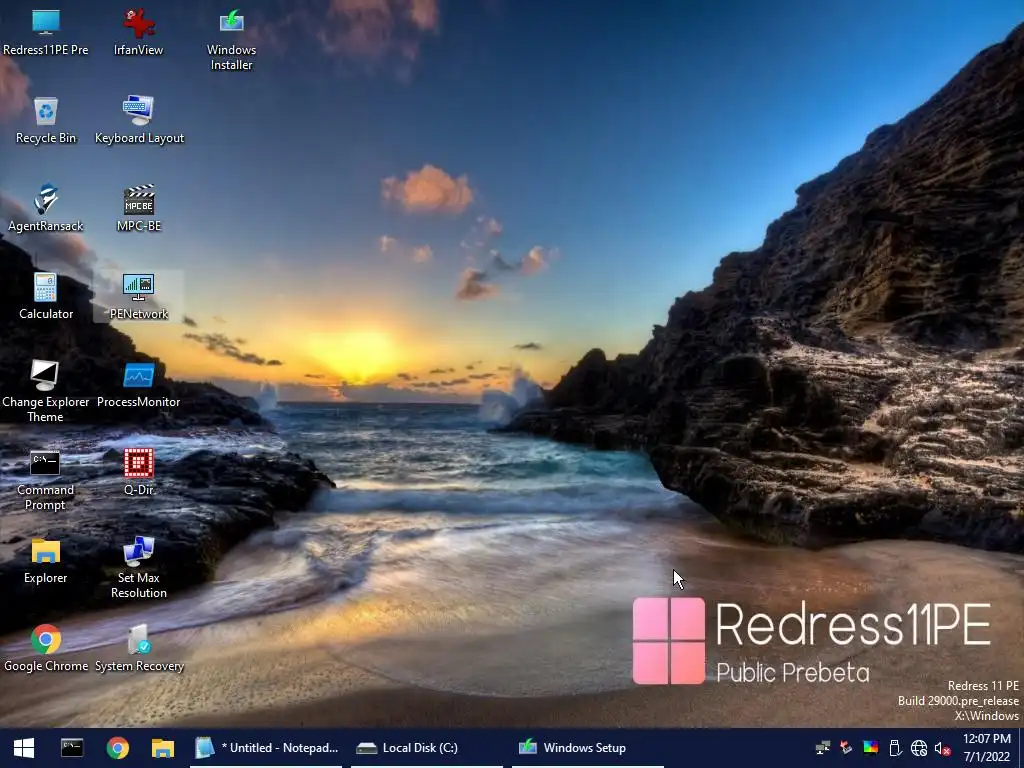This screenshot has width=1024, height=768.
Task: Select the Set Max Resolution icon
Action: coord(138,568)
